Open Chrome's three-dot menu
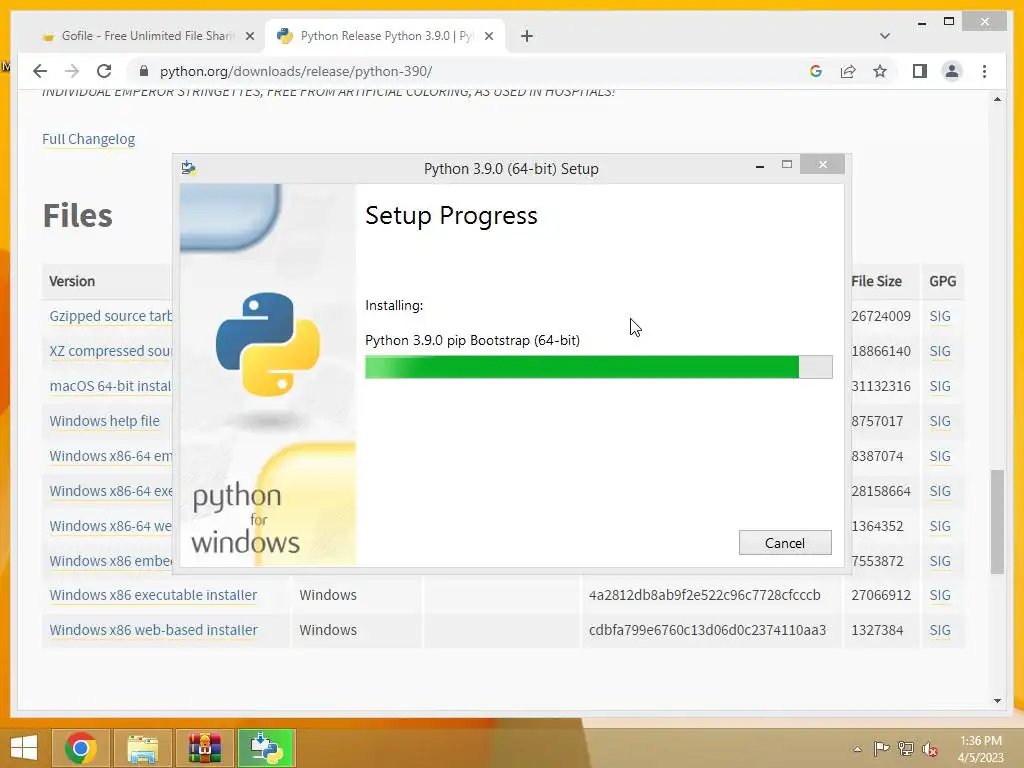Viewport: 1024px width, 768px height. (x=984, y=71)
